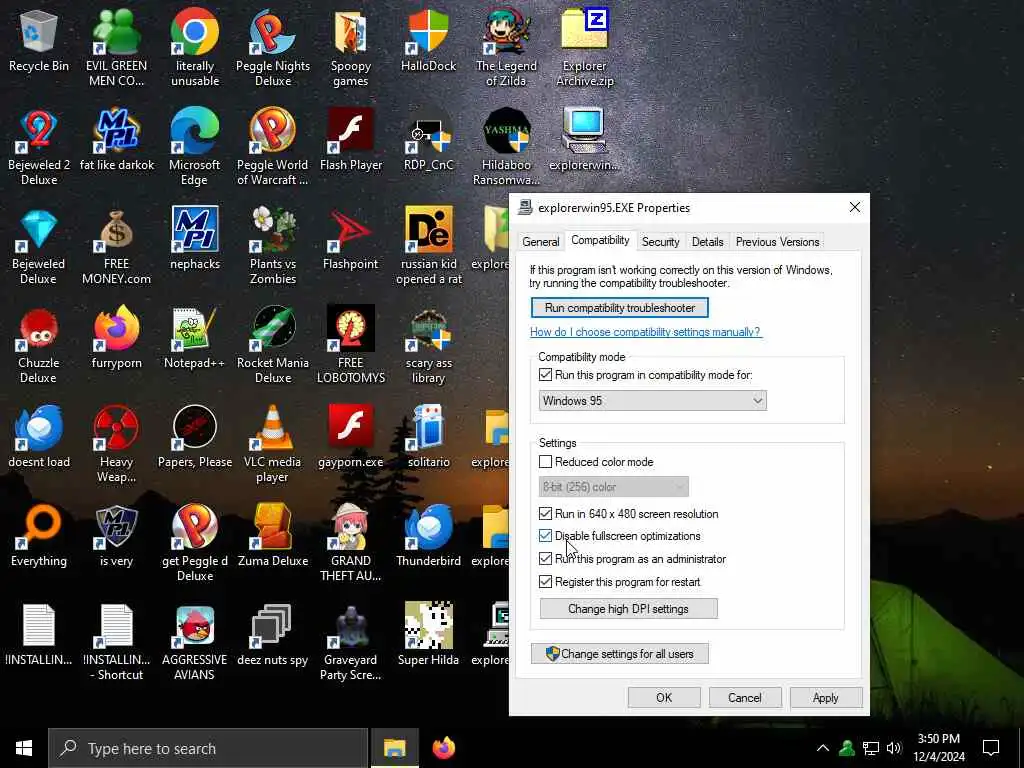Switch to the Details tab
This screenshot has height=768, width=1024.
click(707, 242)
